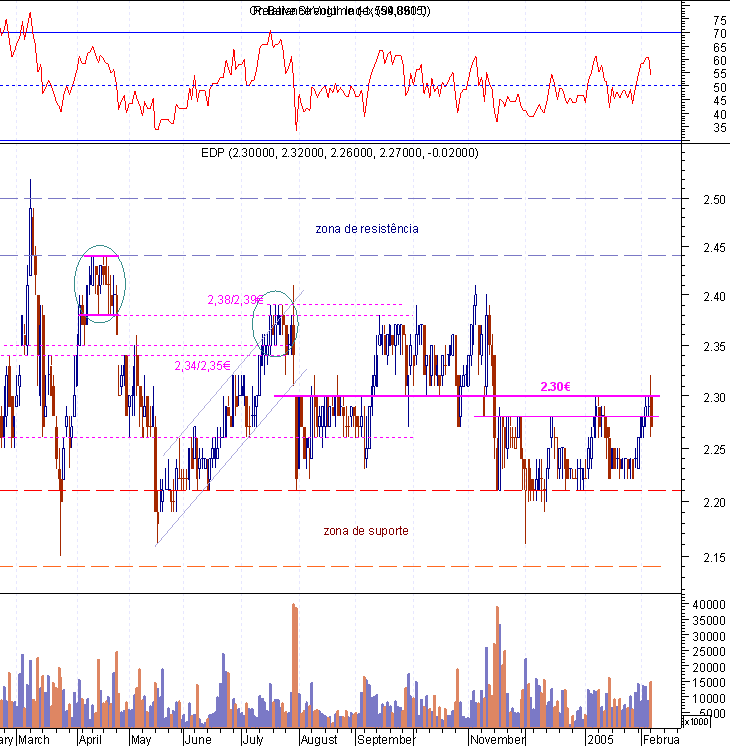Click the tallest volume bar in late July
Screen dimensions: 730x746
(x=295, y=665)
